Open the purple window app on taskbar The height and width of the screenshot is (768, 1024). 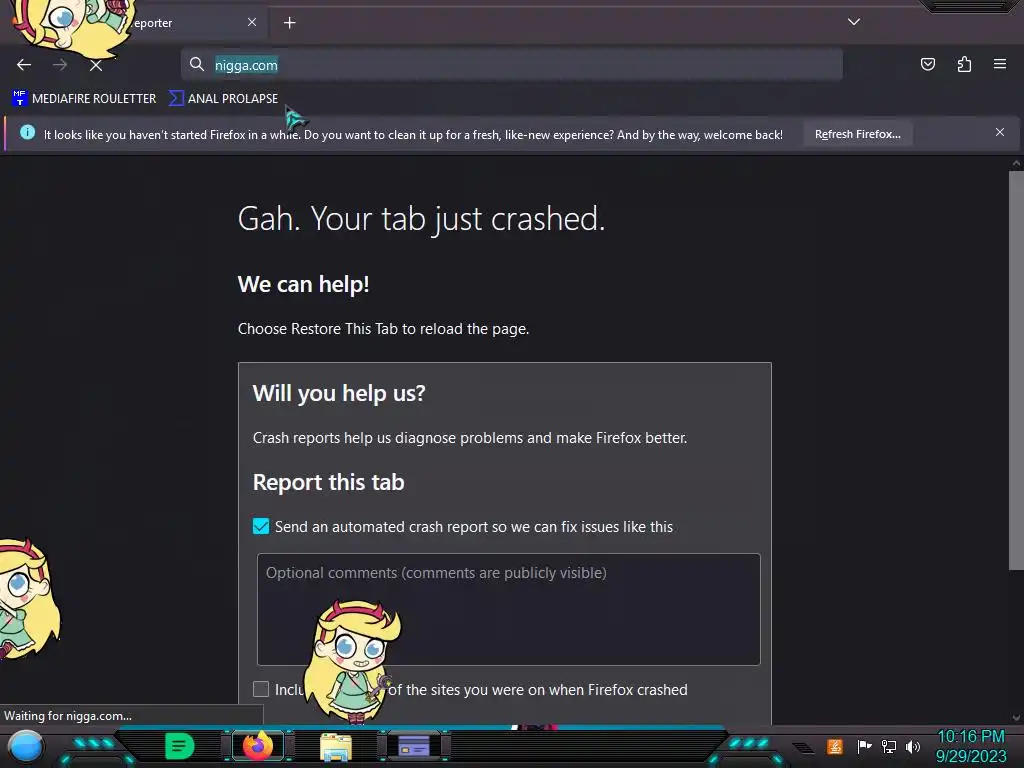(414, 746)
